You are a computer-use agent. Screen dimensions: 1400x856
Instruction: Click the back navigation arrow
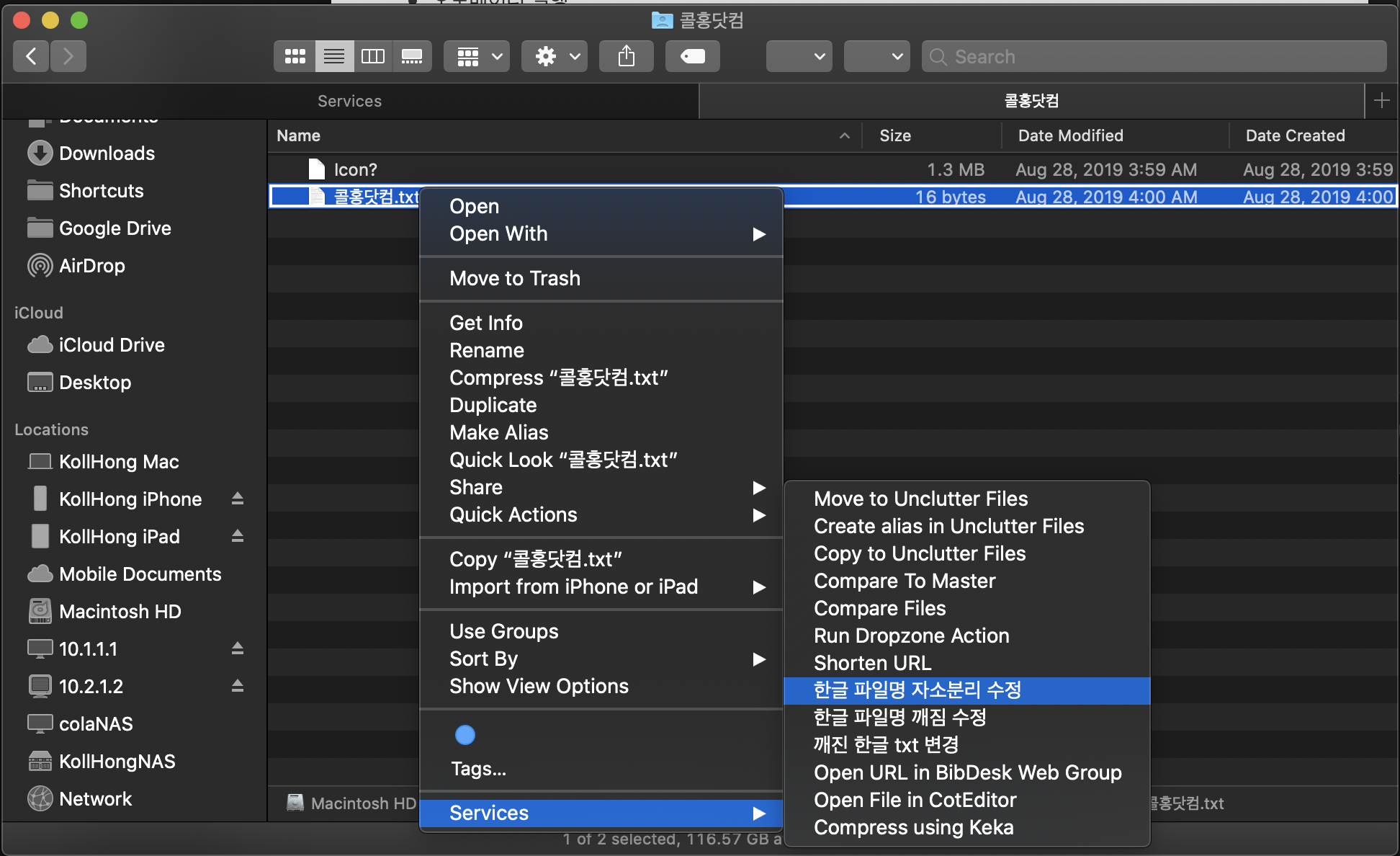[x=31, y=56]
